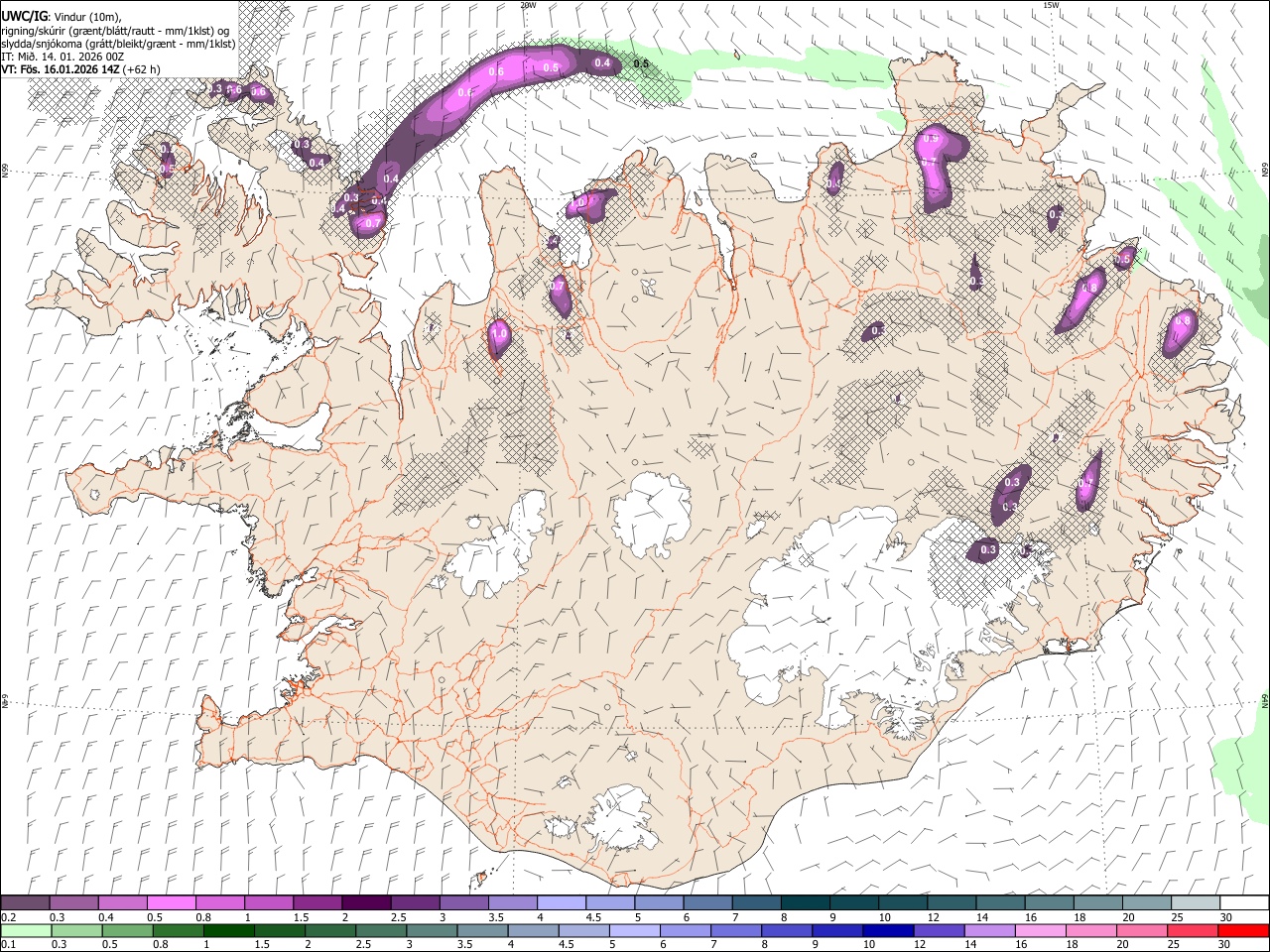Choose the medium green 0.5 swatch in rain legend row

click(128, 930)
